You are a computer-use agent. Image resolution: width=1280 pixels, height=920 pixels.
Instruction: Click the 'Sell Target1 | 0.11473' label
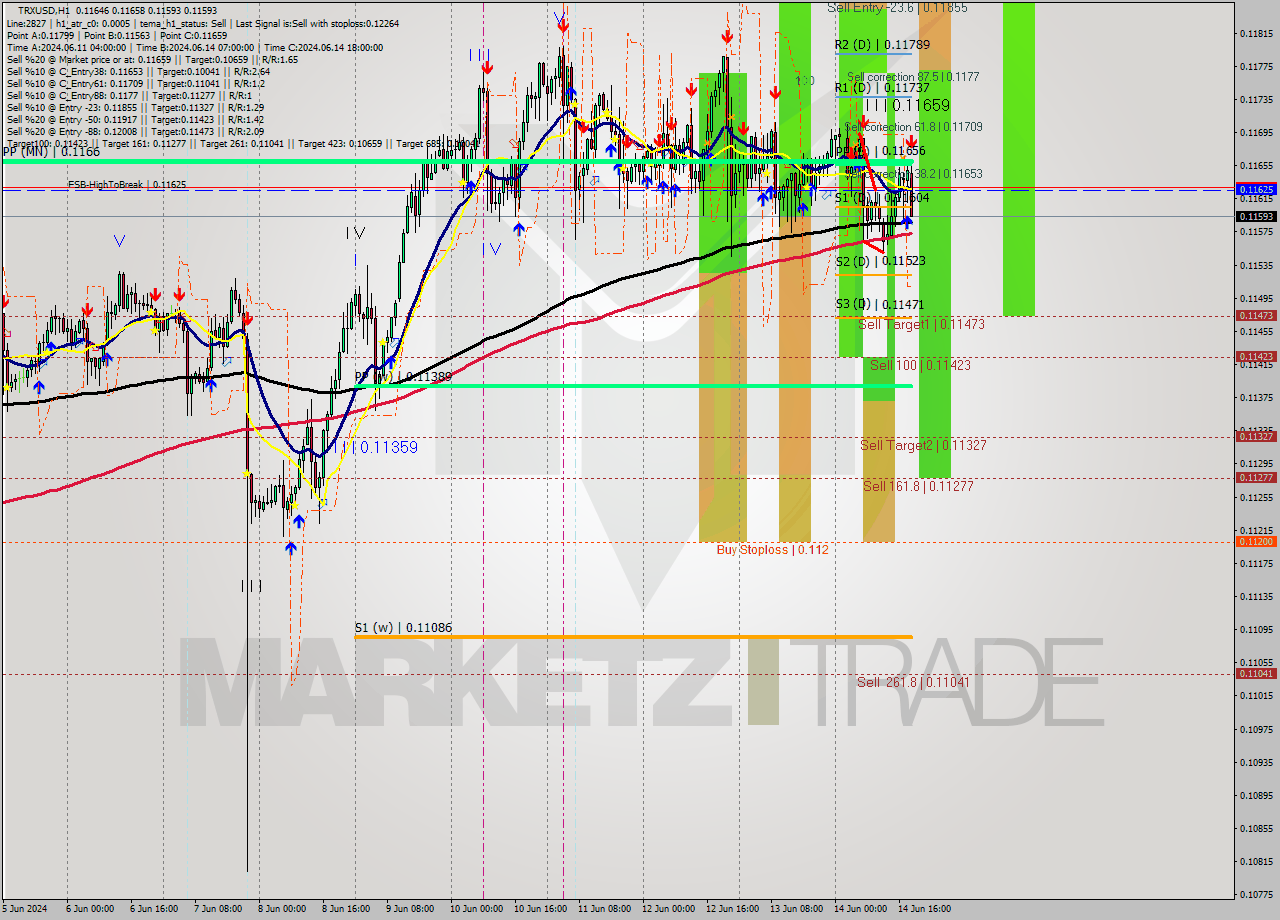click(x=921, y=325)
